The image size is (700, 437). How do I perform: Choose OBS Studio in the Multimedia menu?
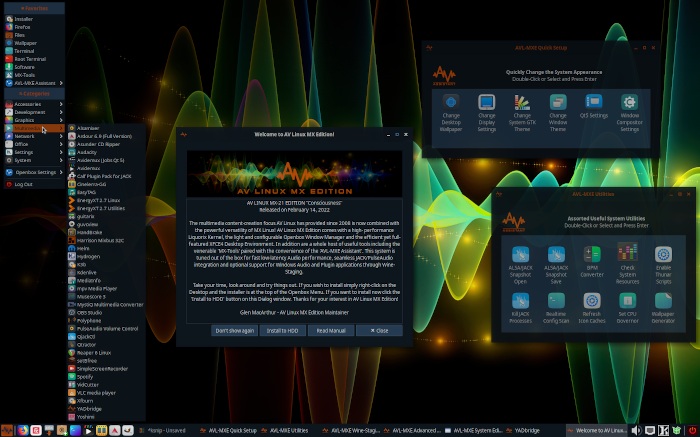92,311
